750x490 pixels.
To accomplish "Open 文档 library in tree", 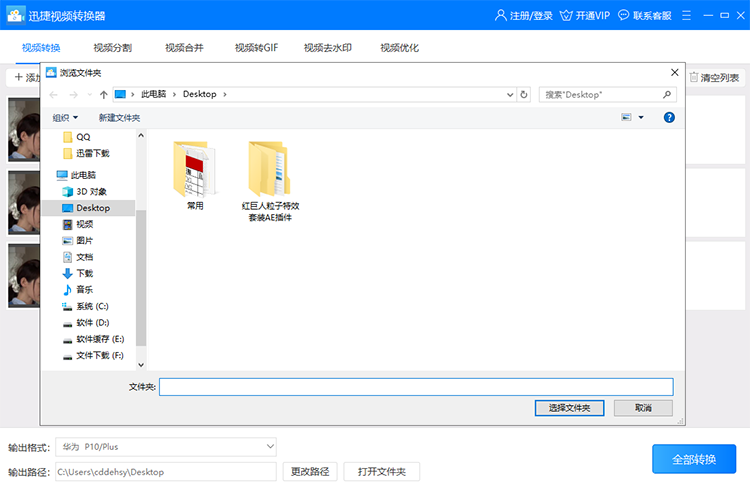I will [78, 257].
